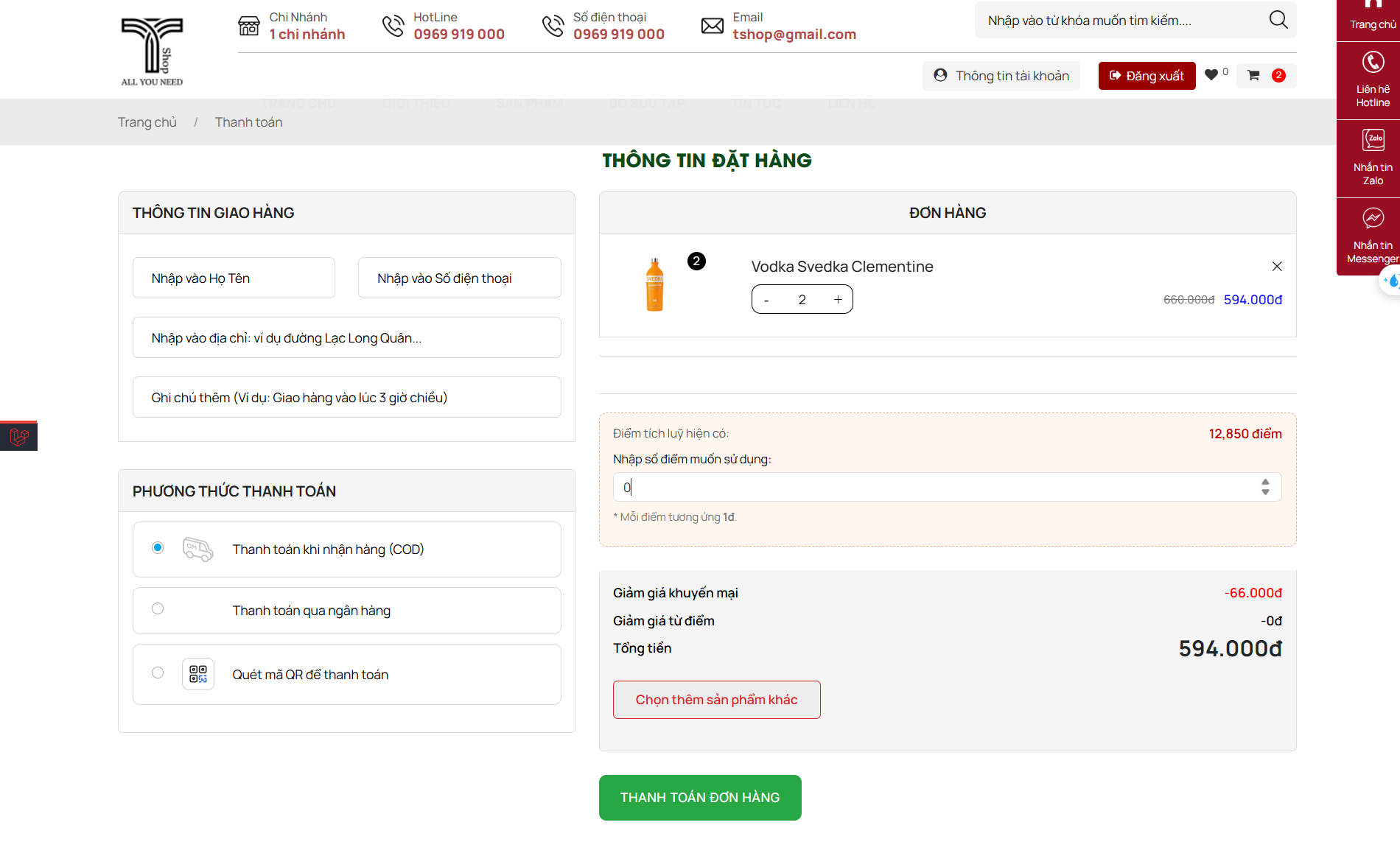Open the wishlist heart icon

pos(1211,75)
